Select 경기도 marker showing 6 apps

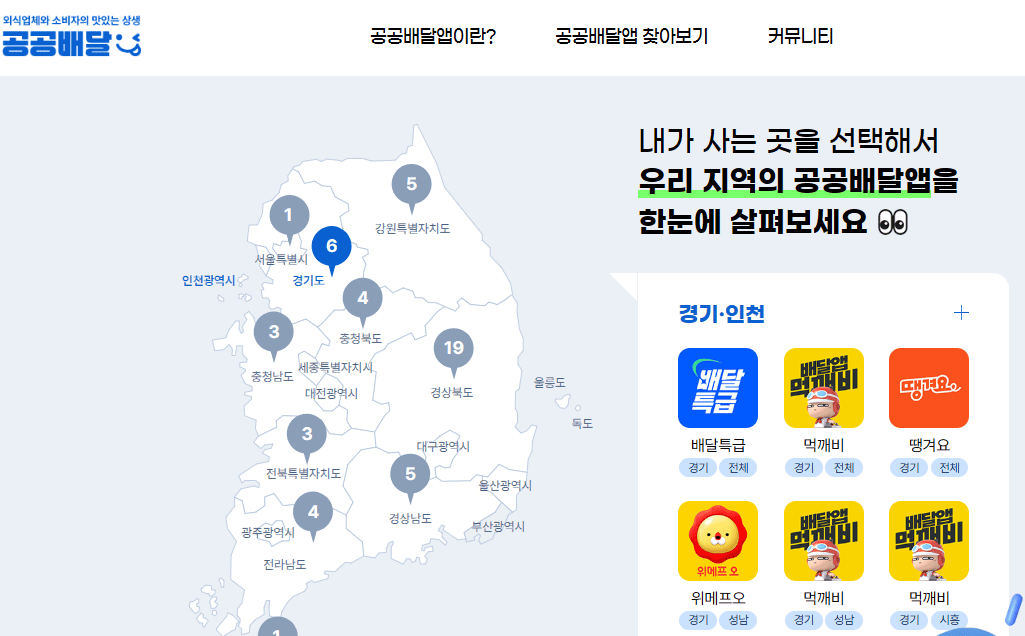tap(331, 245)
